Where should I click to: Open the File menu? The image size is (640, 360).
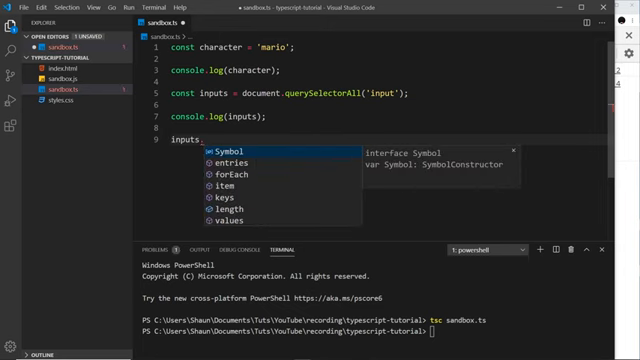[24, 7]
